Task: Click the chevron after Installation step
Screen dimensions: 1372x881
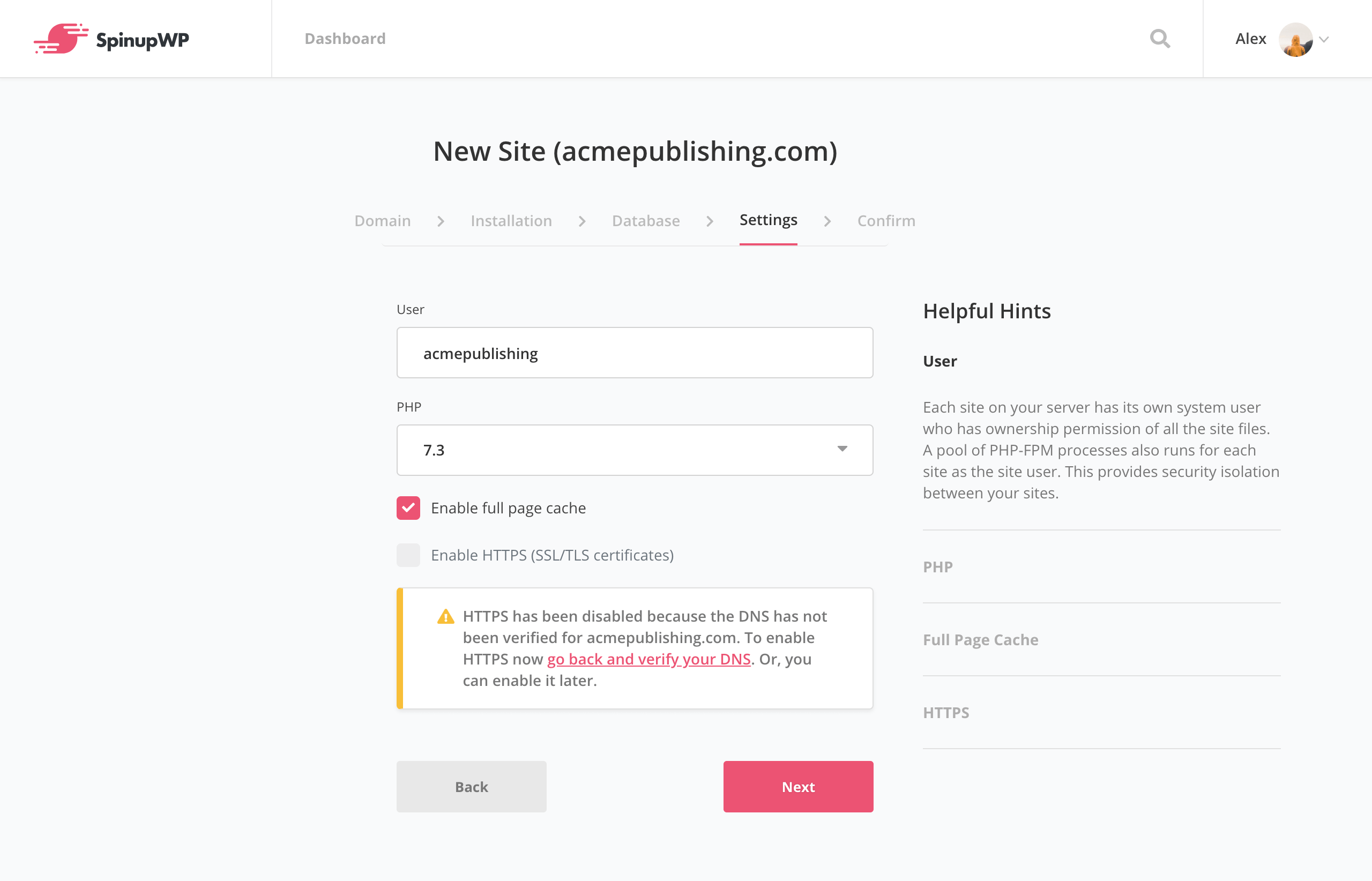Action: (582, 221)
